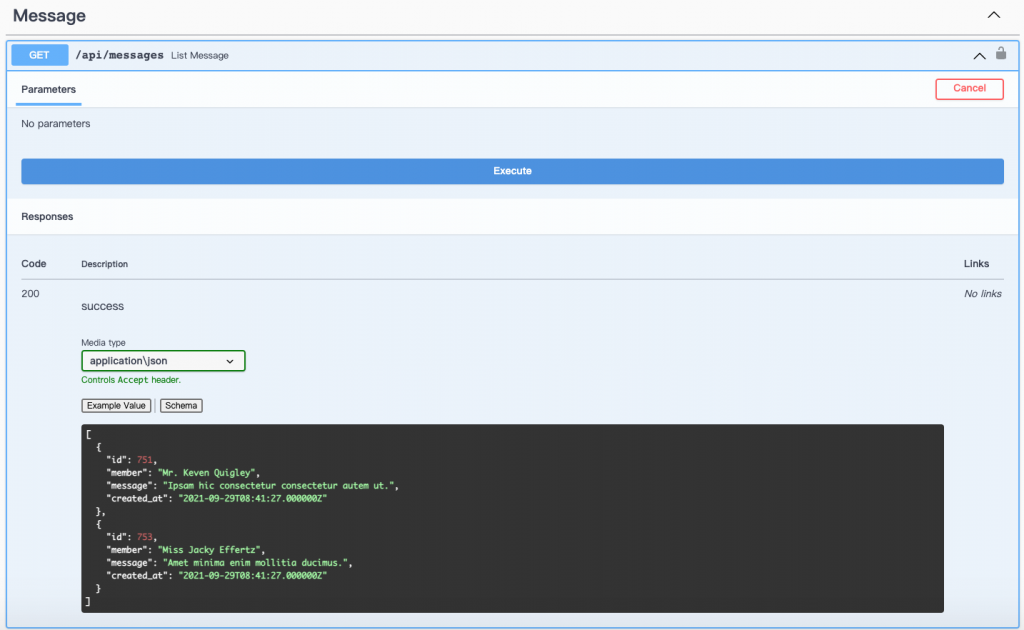Click the message Amet minima enim text

(x=255, y=563)
